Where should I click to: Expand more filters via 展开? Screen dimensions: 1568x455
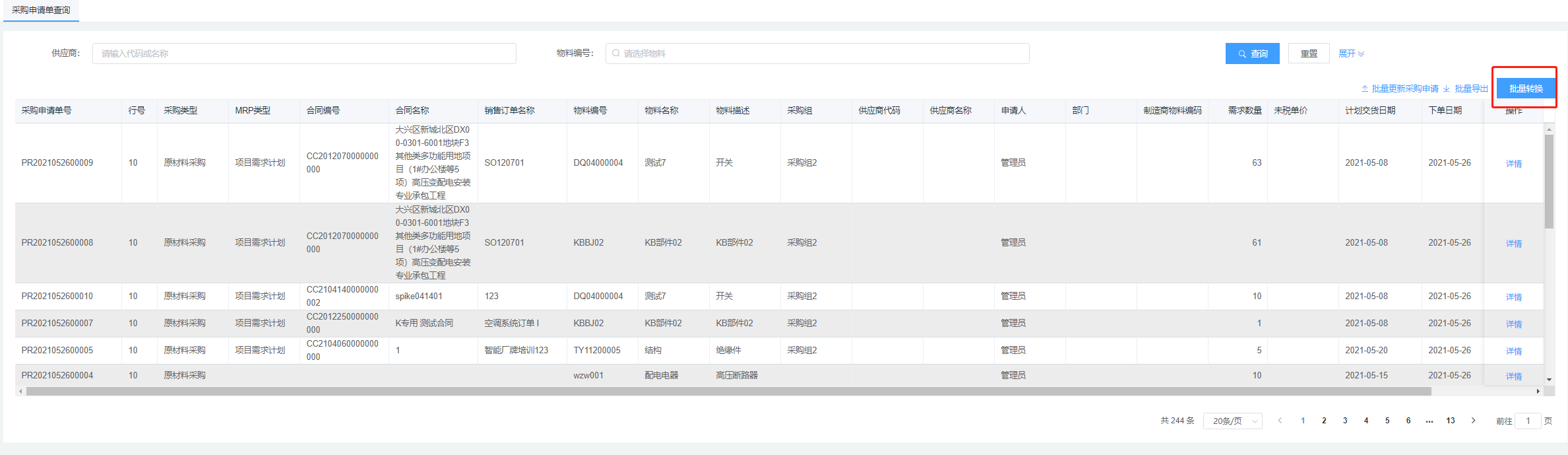(1351, 53)
